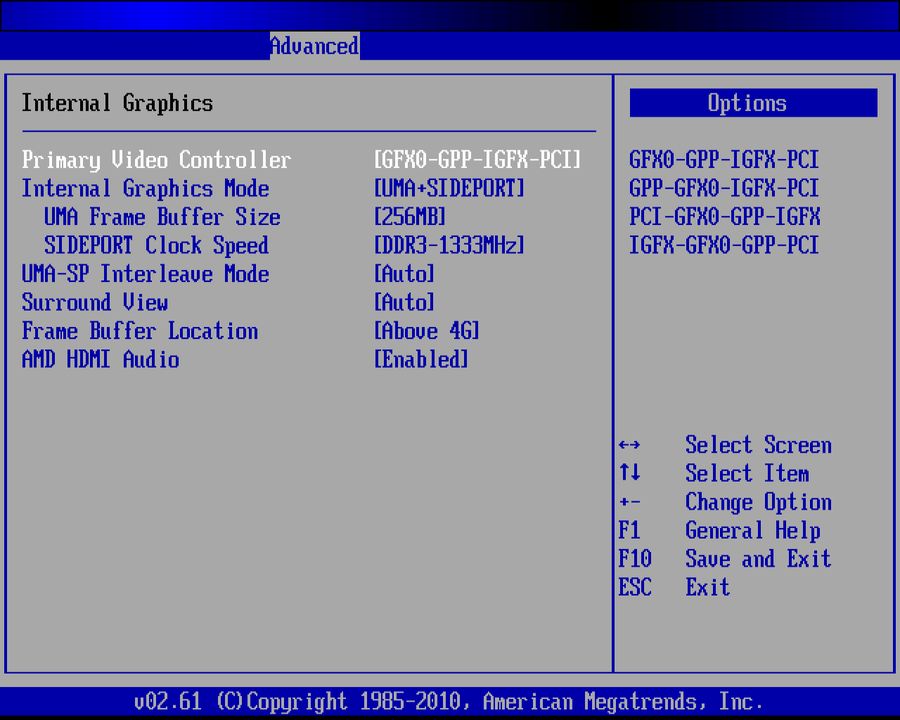900x720 pixels.
Task: Select the Primary Video Controller setting
Action: click(x=156, y=160)
